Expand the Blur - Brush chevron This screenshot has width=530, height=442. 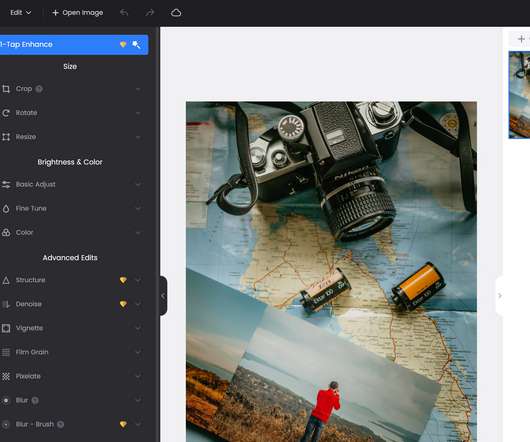point(138,424)
